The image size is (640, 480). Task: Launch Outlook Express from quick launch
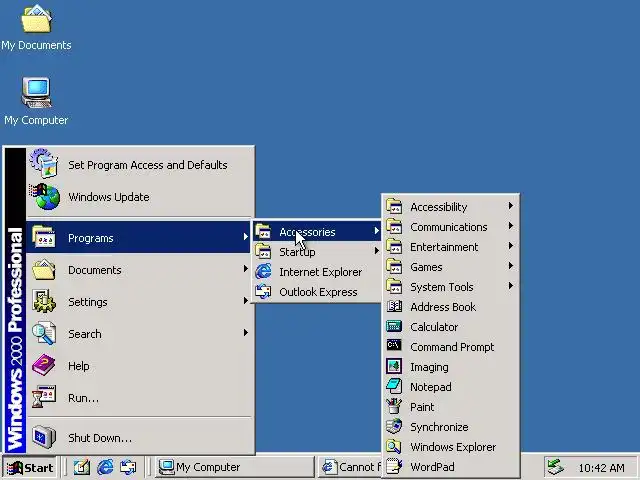click(x=128, y=467)
